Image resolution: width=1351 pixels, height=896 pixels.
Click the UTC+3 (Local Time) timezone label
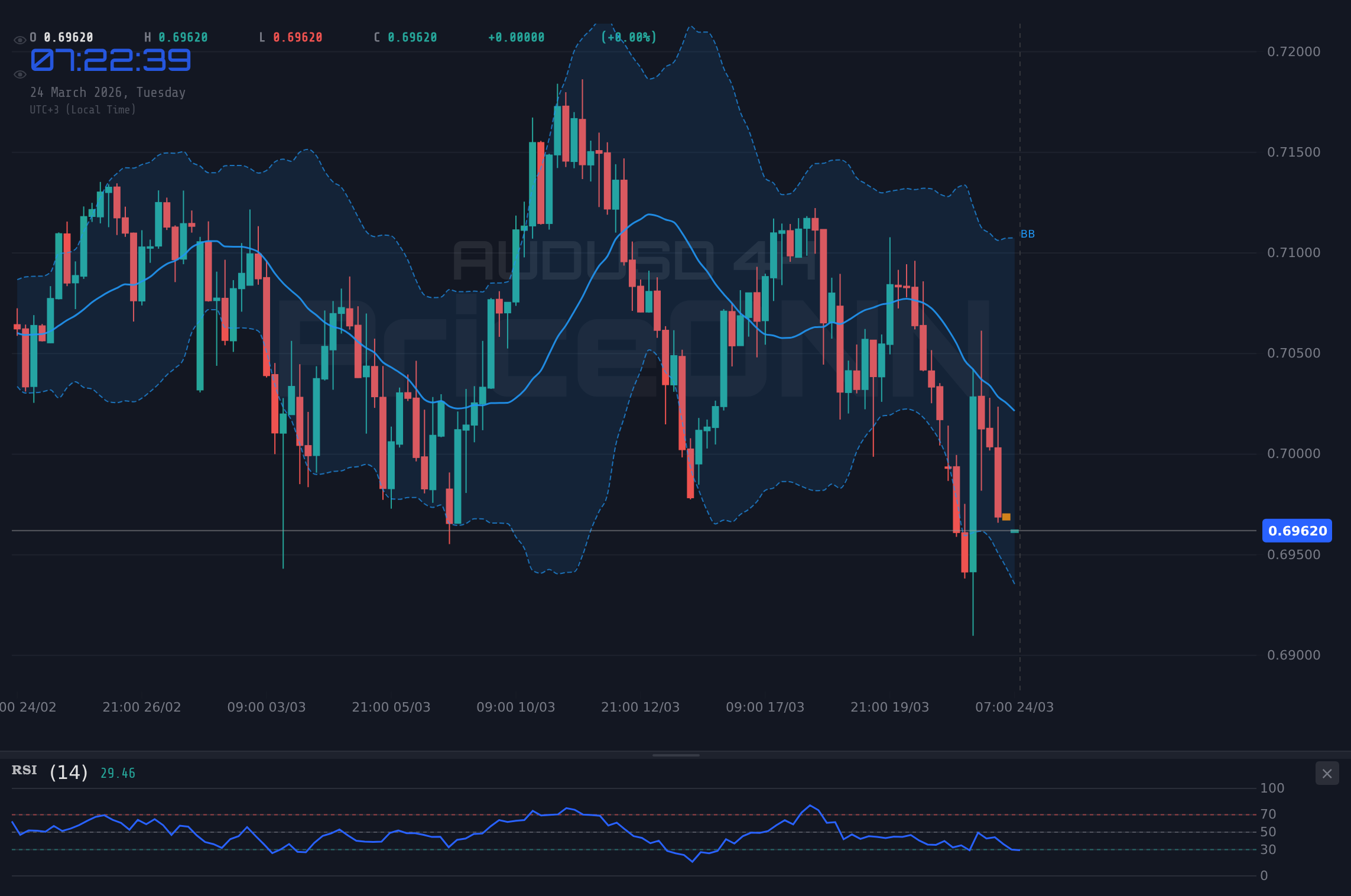pyautogui.click(x=83, y=109)
